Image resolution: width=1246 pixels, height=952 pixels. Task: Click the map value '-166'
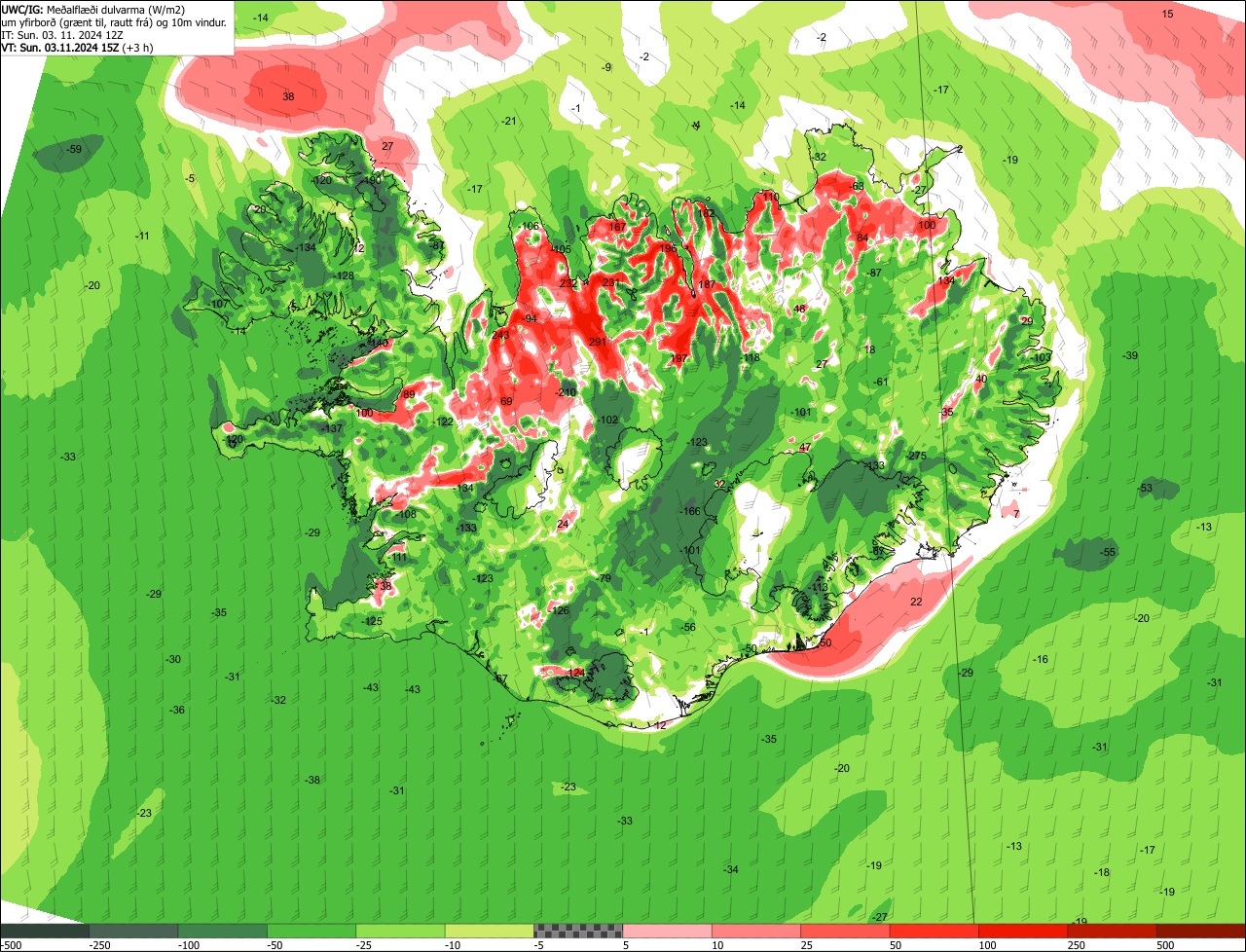(x=690, y=511)
